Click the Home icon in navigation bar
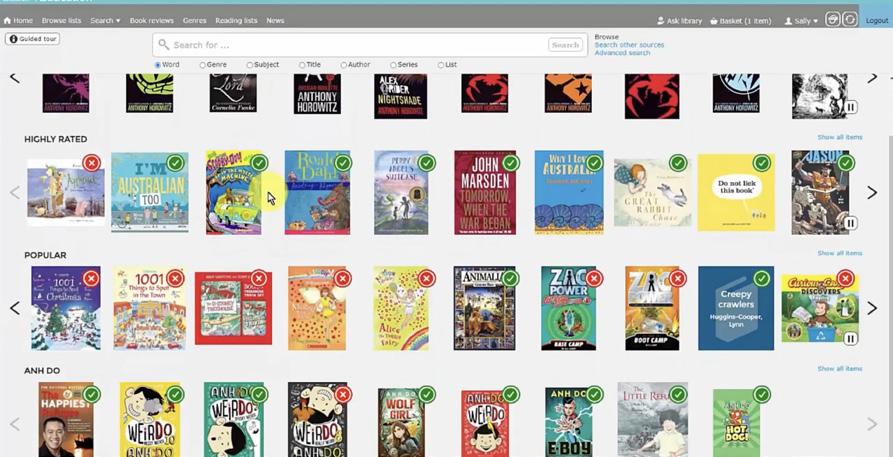 click(x=7, y=21)
